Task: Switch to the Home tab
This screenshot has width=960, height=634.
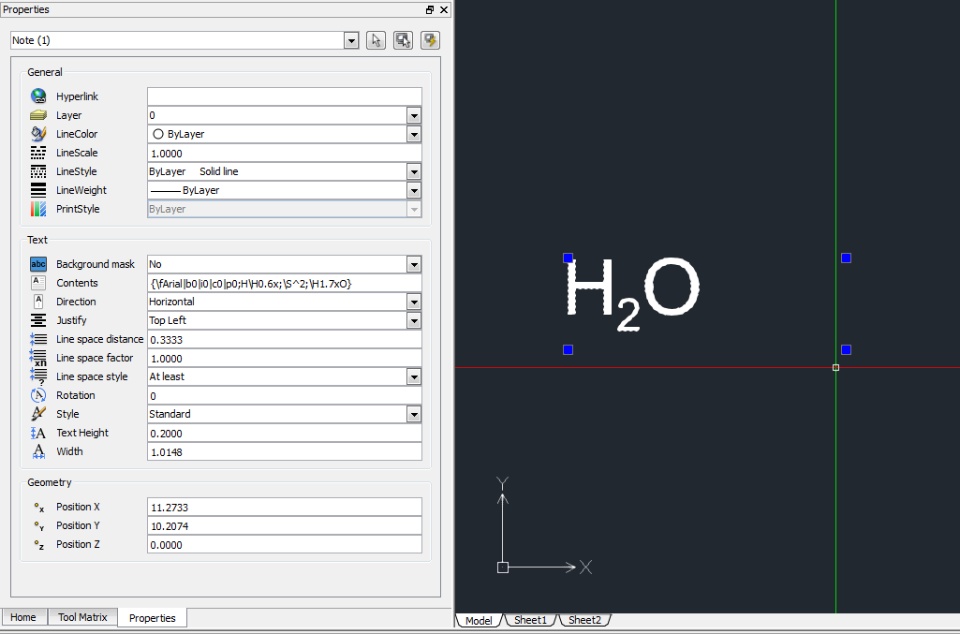Action: [23, 617]
